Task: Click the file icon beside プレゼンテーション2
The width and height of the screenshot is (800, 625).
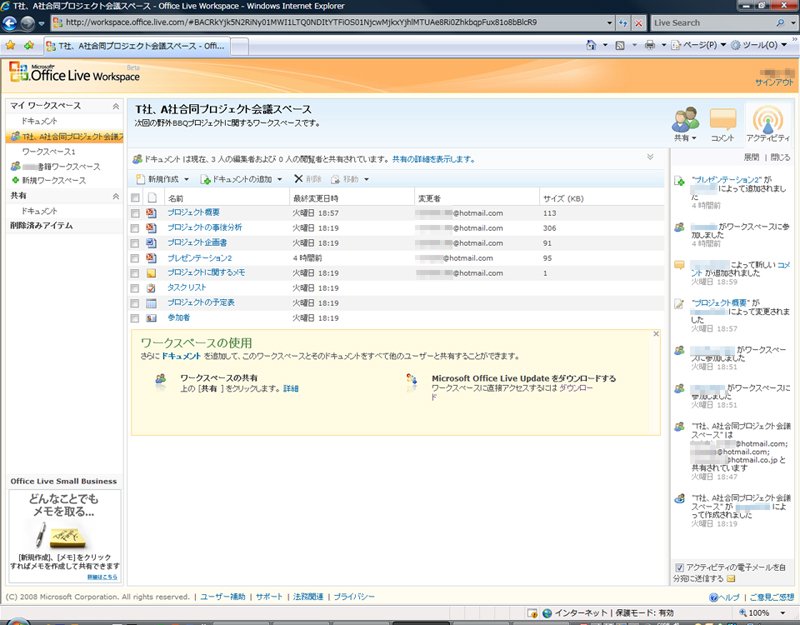Action: coord(151,258)
